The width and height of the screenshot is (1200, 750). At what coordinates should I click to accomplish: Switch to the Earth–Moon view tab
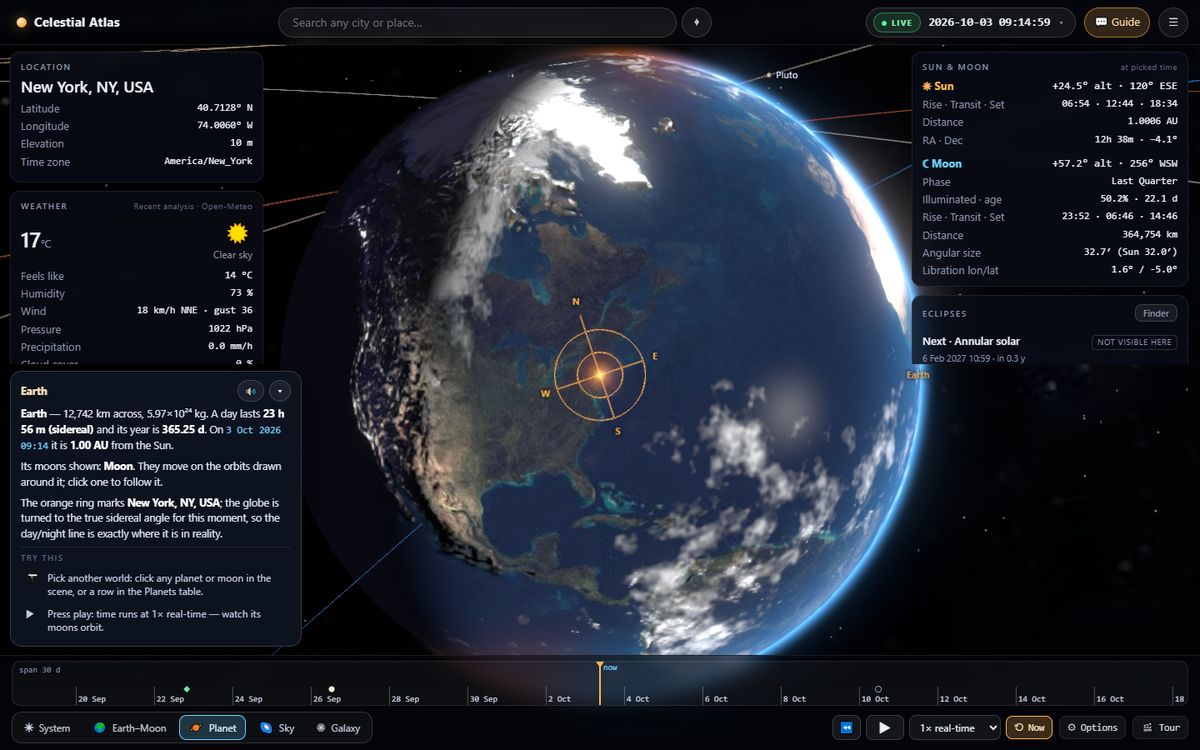coord(130,728)
